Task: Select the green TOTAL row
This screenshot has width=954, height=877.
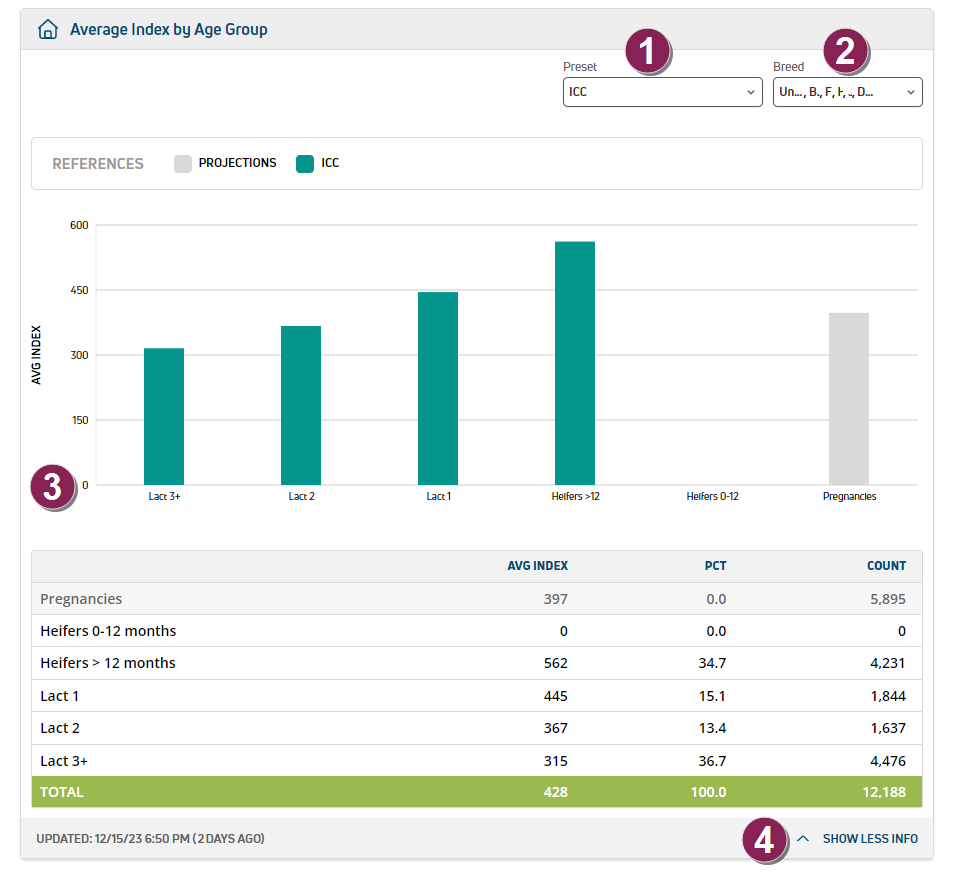Action: click(476, 792)
